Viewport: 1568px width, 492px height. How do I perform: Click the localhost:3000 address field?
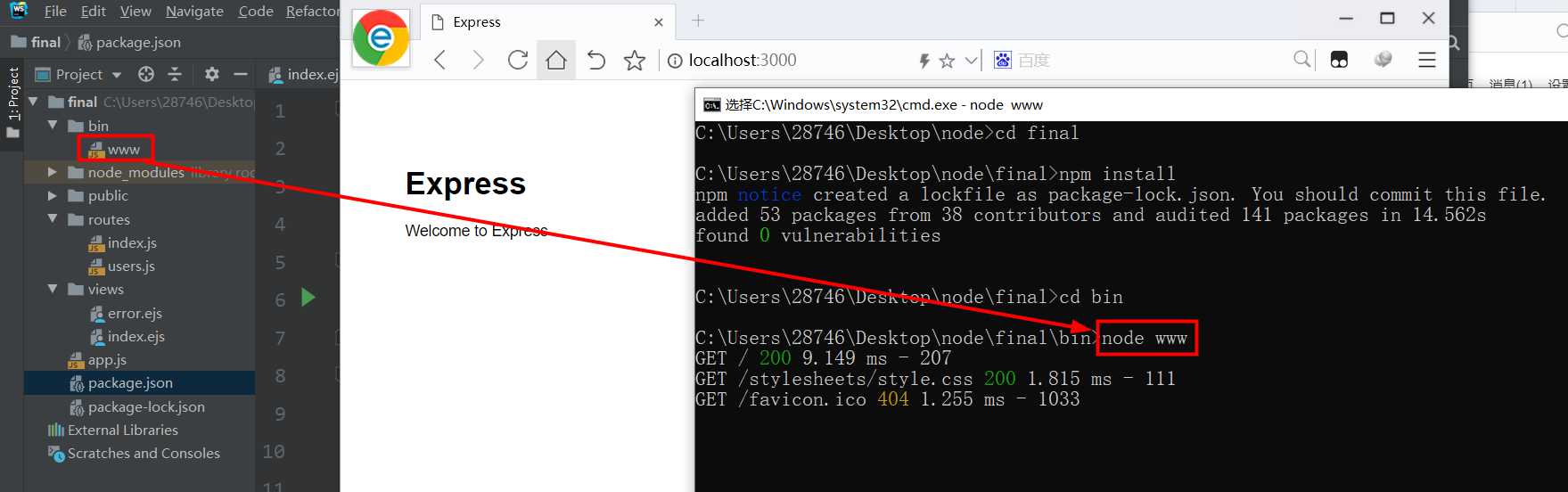point(743,60)
